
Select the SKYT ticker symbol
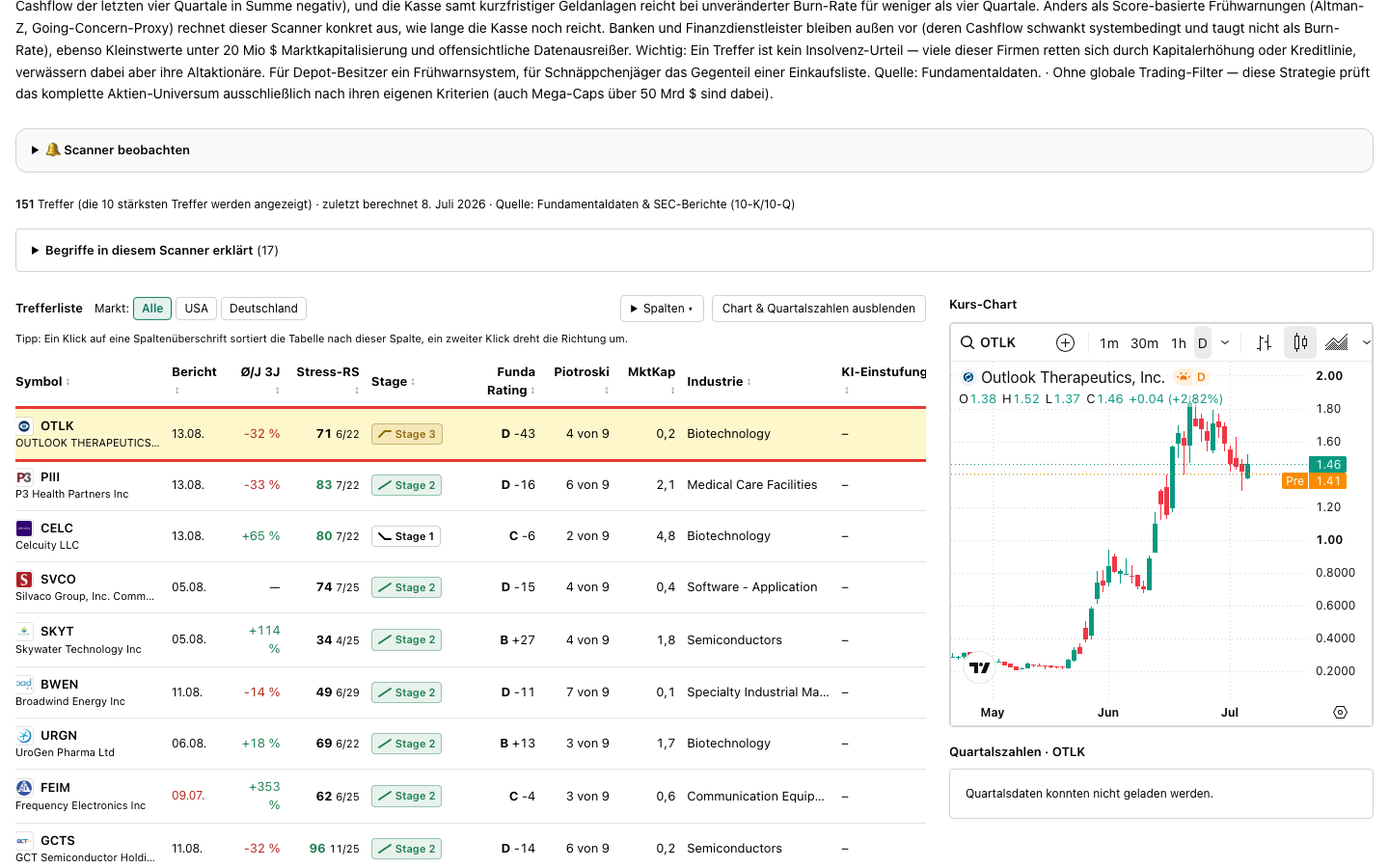(x=57, y=632)
